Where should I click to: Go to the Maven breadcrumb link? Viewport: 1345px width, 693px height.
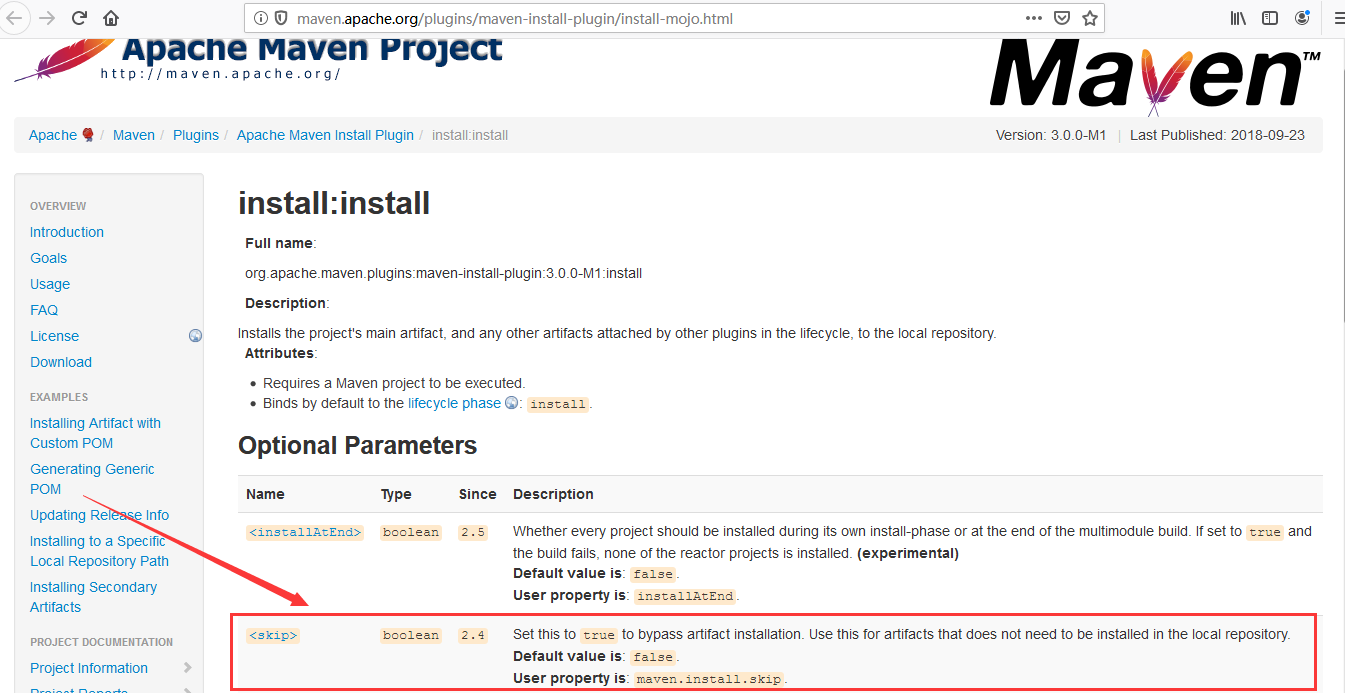(134, 135)
